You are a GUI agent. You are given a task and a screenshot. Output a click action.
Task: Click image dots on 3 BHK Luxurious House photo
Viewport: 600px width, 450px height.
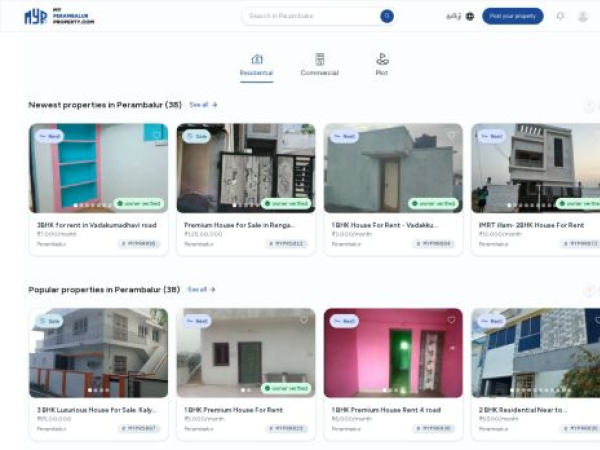[98, 390]
